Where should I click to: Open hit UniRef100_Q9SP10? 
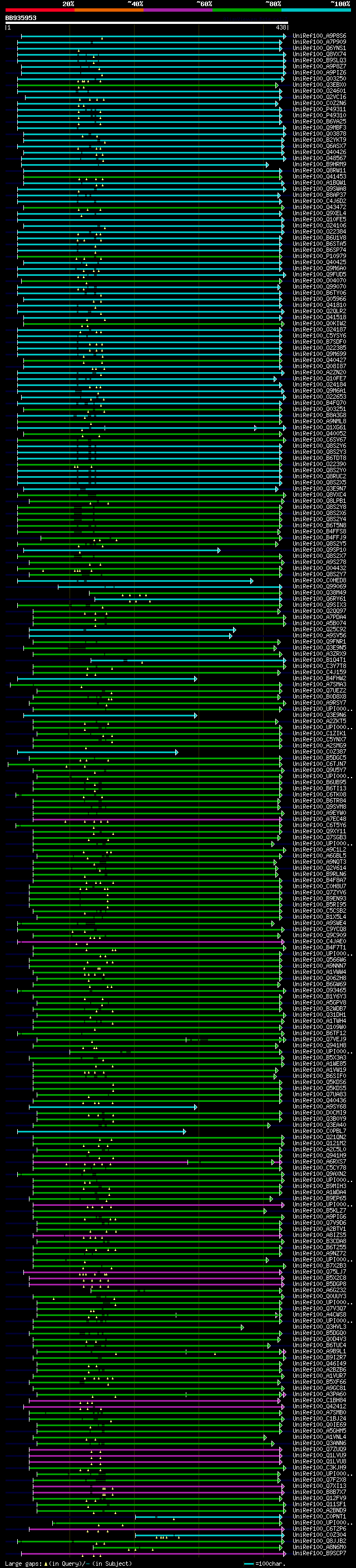(319, 550)
